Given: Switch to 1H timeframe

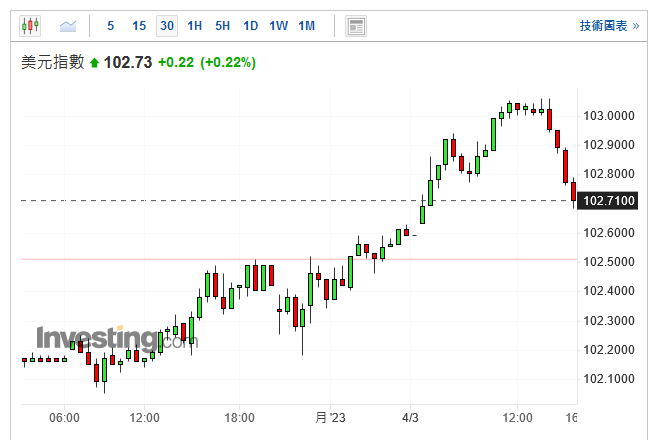Looking at the screenshot, I should tap(194, 26).
